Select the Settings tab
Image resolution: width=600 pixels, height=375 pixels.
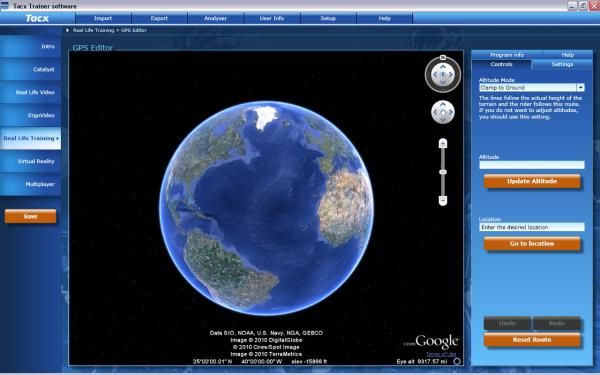pos(562,64)
